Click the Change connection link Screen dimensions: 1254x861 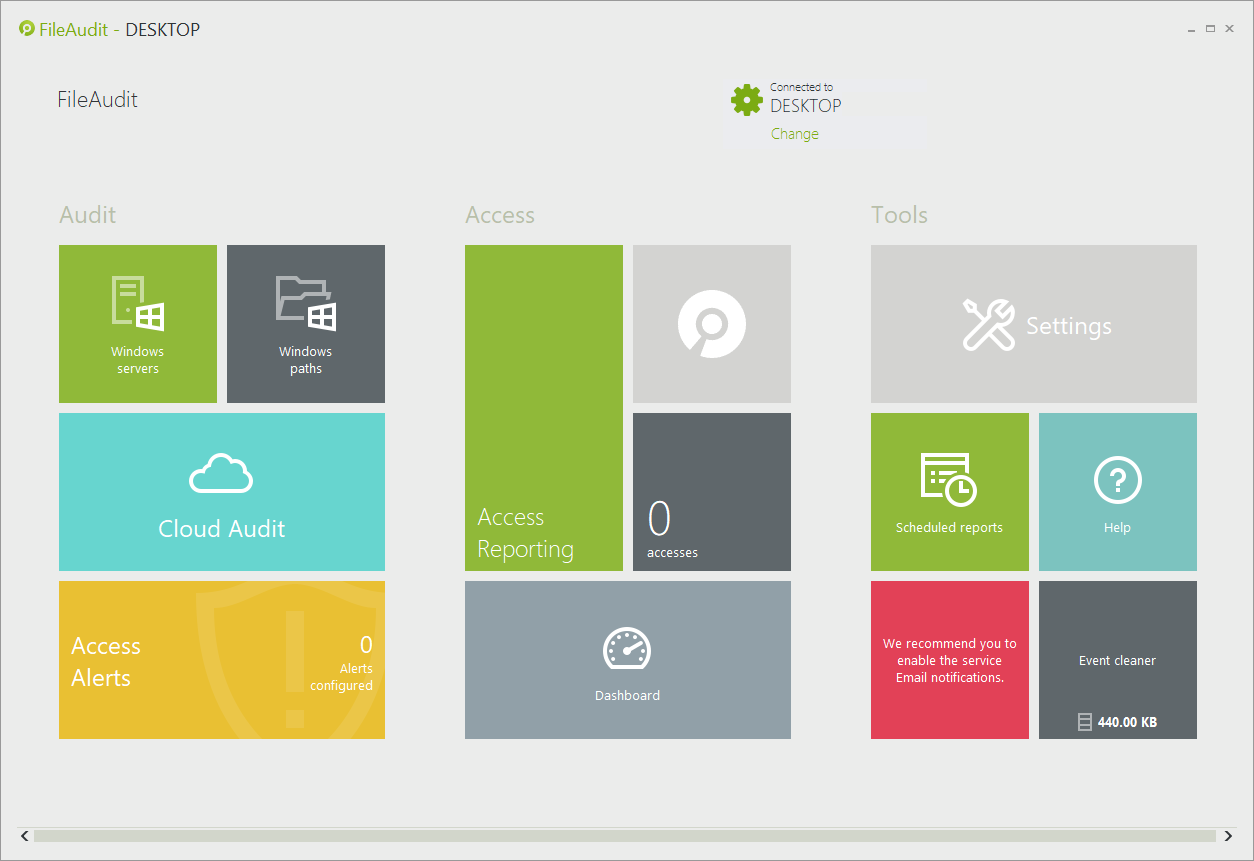click(x=795, y=133)
